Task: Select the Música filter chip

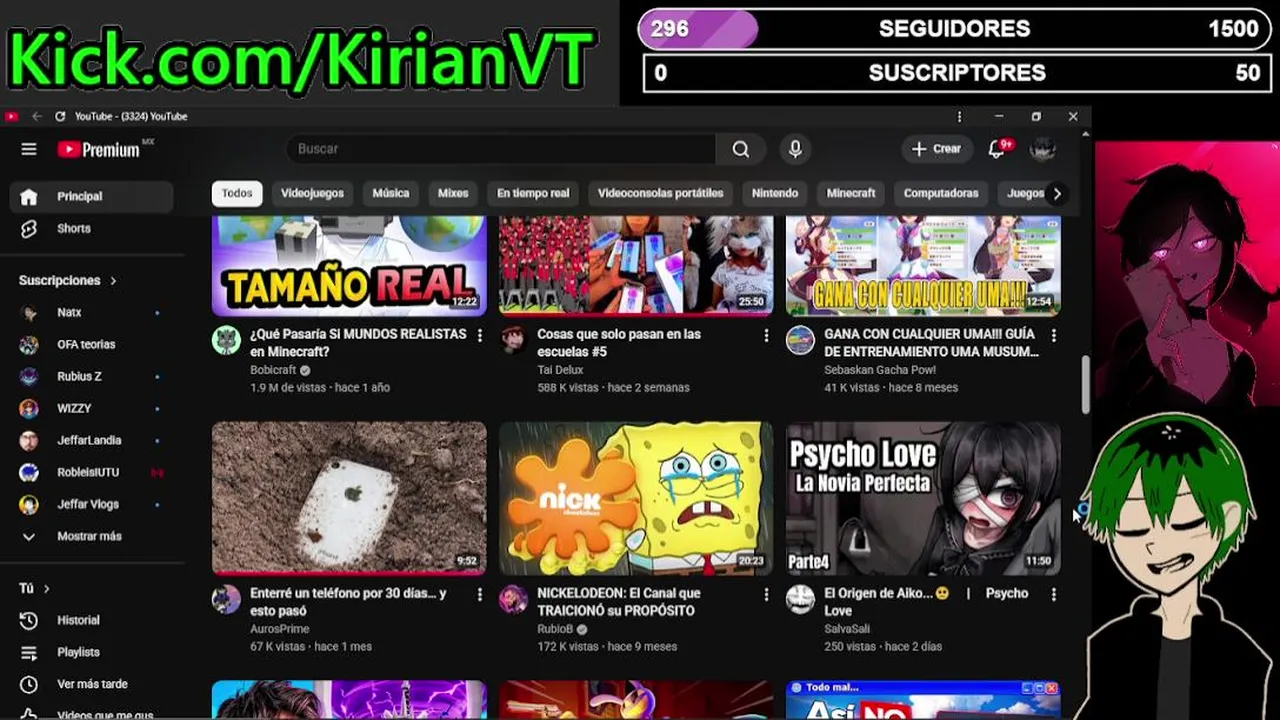Action: pyautogui.click(x=391, y=193)
